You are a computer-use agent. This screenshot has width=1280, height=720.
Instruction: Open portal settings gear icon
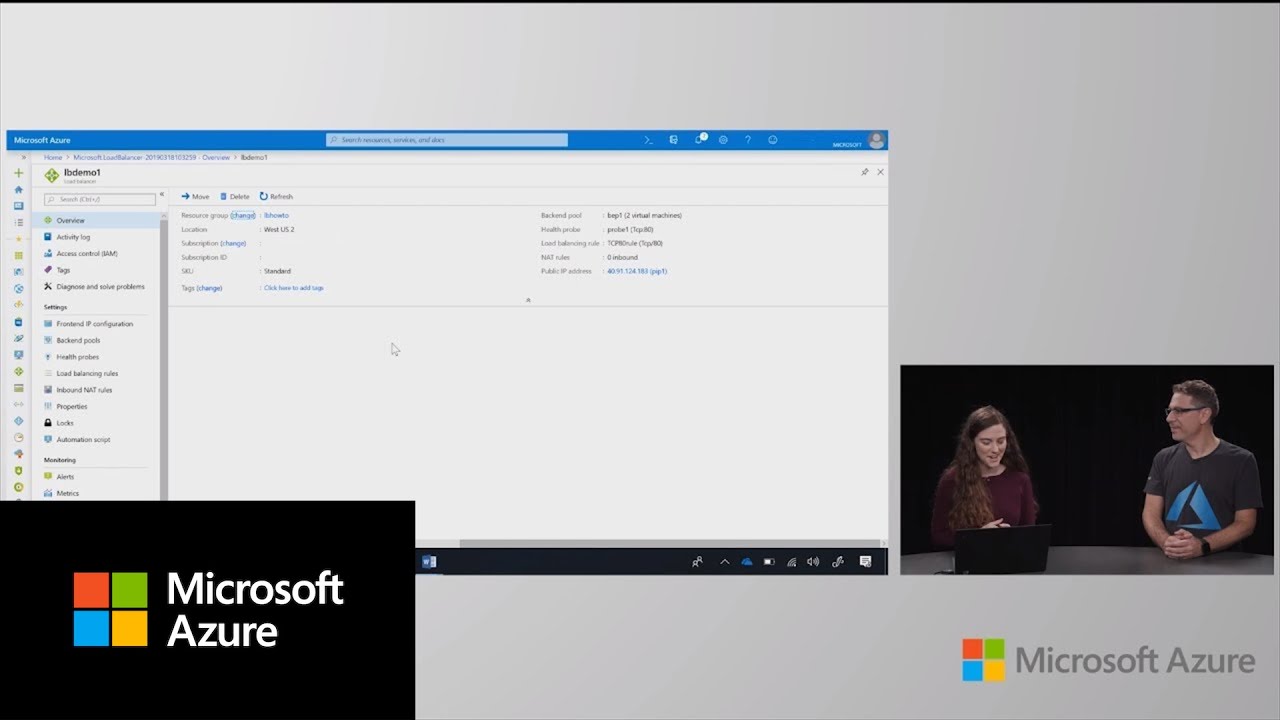point(723,140)
